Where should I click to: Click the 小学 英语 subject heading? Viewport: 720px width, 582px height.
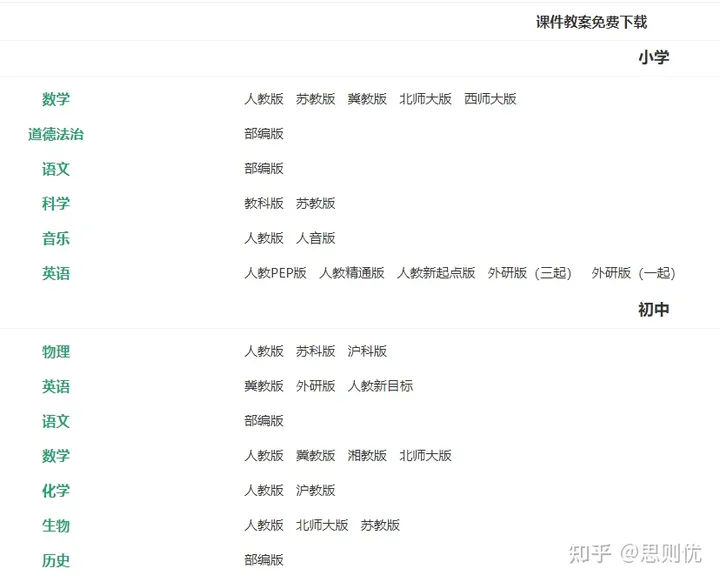tap(56, 274)
